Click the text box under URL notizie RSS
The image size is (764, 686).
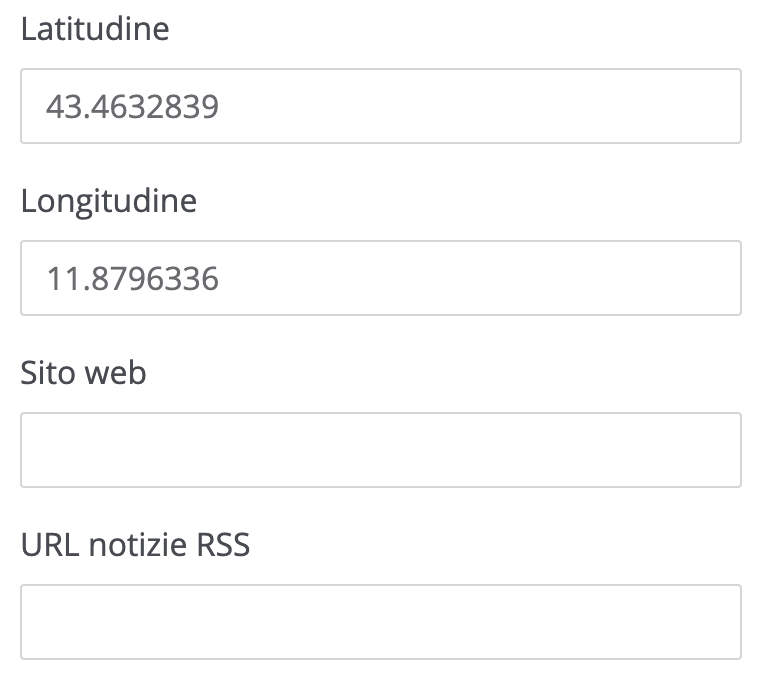coord(380,622)
